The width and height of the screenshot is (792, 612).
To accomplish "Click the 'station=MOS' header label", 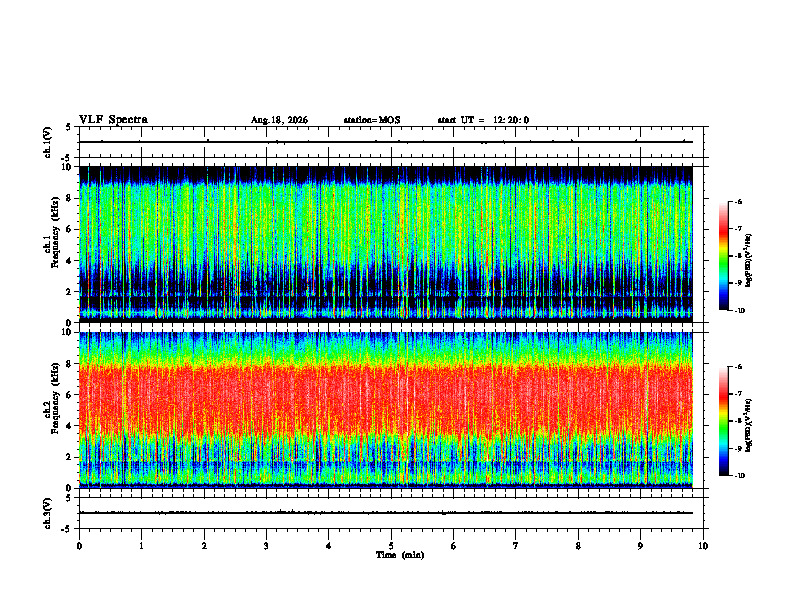I will click(x=372, y=120).
